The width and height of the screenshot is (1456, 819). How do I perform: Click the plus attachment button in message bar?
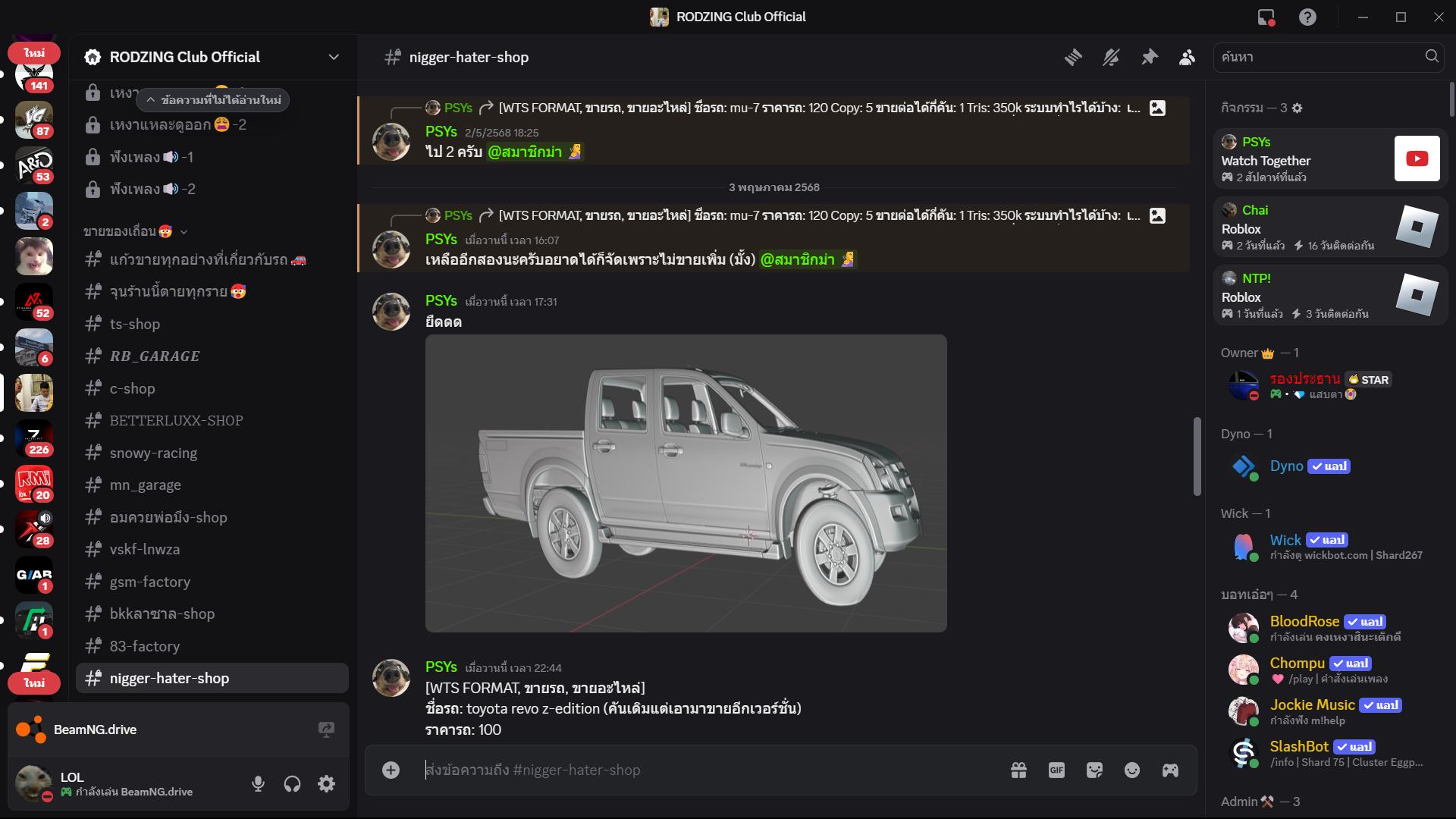(391, 770)
